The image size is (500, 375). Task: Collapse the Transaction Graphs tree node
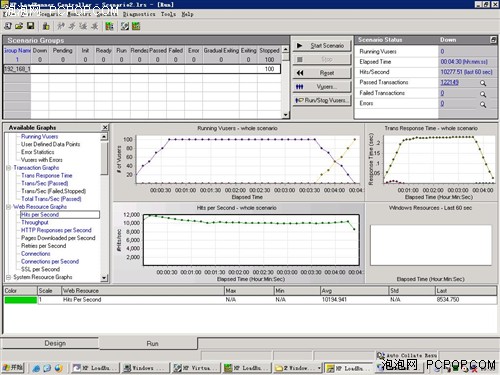point(9,168)
